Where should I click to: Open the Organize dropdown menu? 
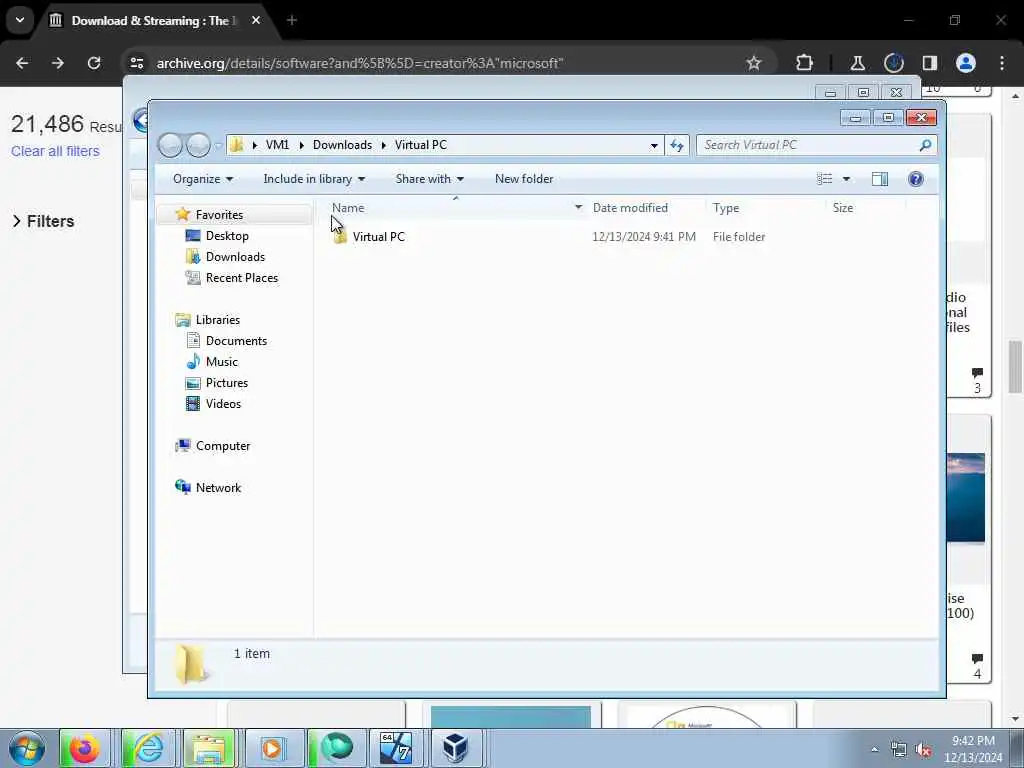tap(202, 179)
